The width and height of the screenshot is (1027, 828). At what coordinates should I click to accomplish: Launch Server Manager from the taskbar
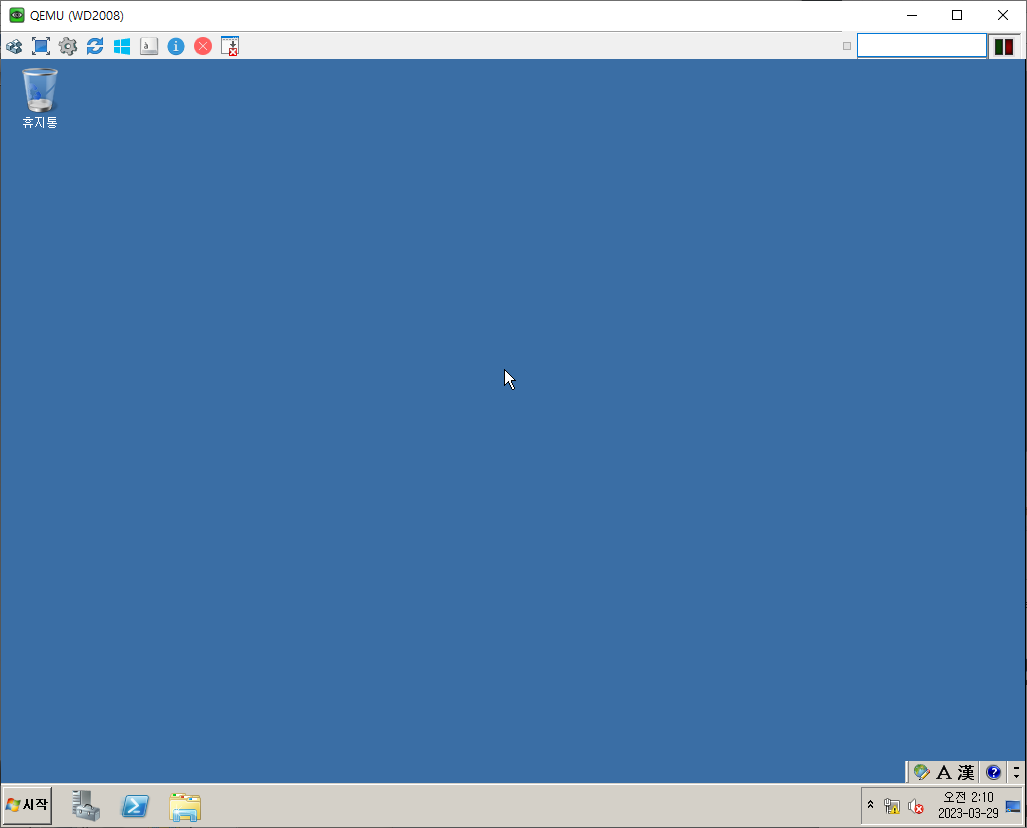(x=86, y=806)
